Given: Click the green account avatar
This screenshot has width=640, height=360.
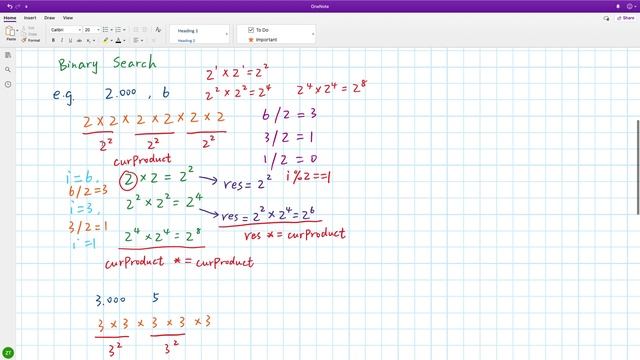Looking at the screenshot, I should pyautogui.click(x=8, y=353).
